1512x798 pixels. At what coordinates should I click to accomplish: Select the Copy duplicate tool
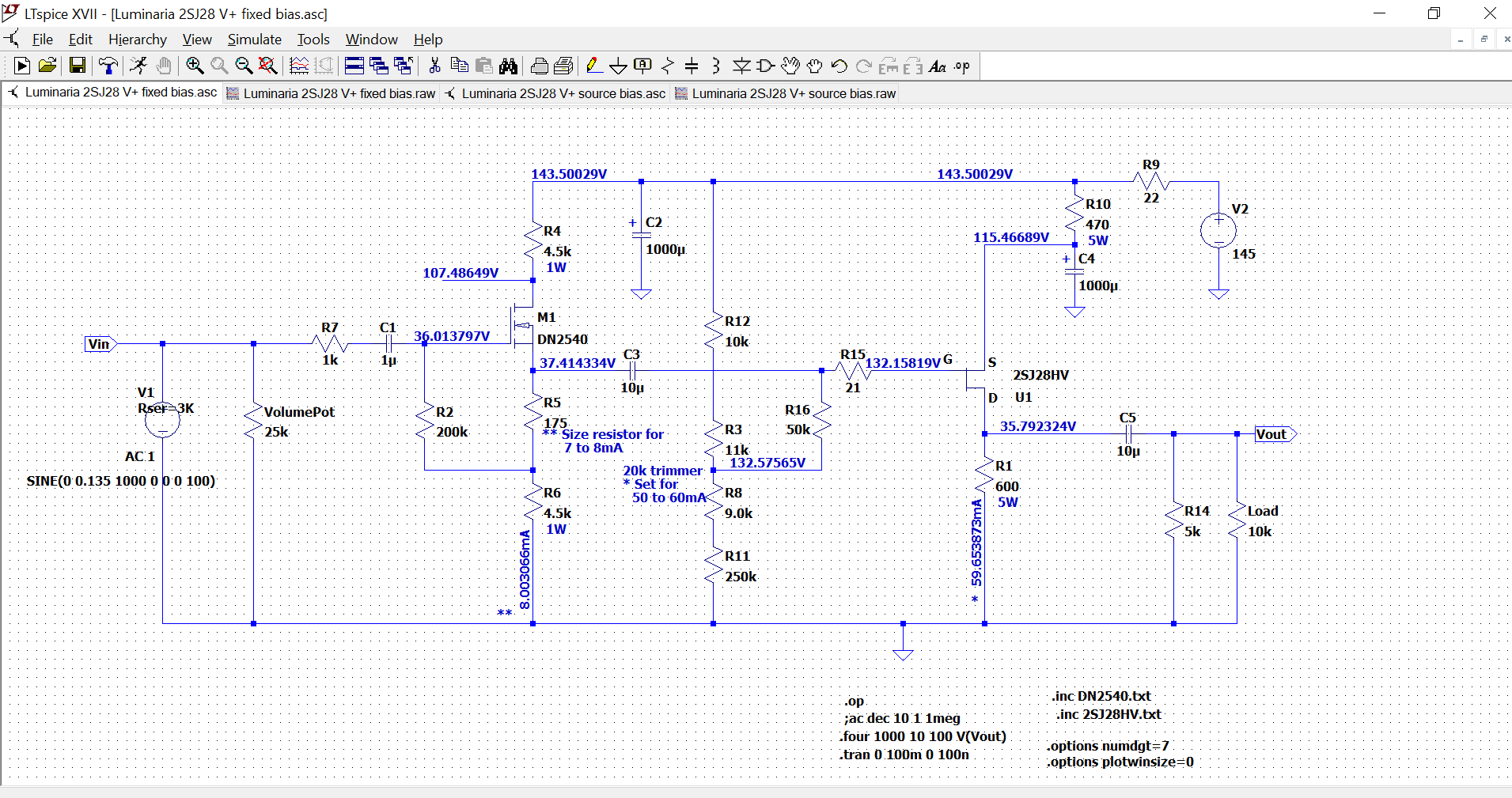[x=459, y=66]
